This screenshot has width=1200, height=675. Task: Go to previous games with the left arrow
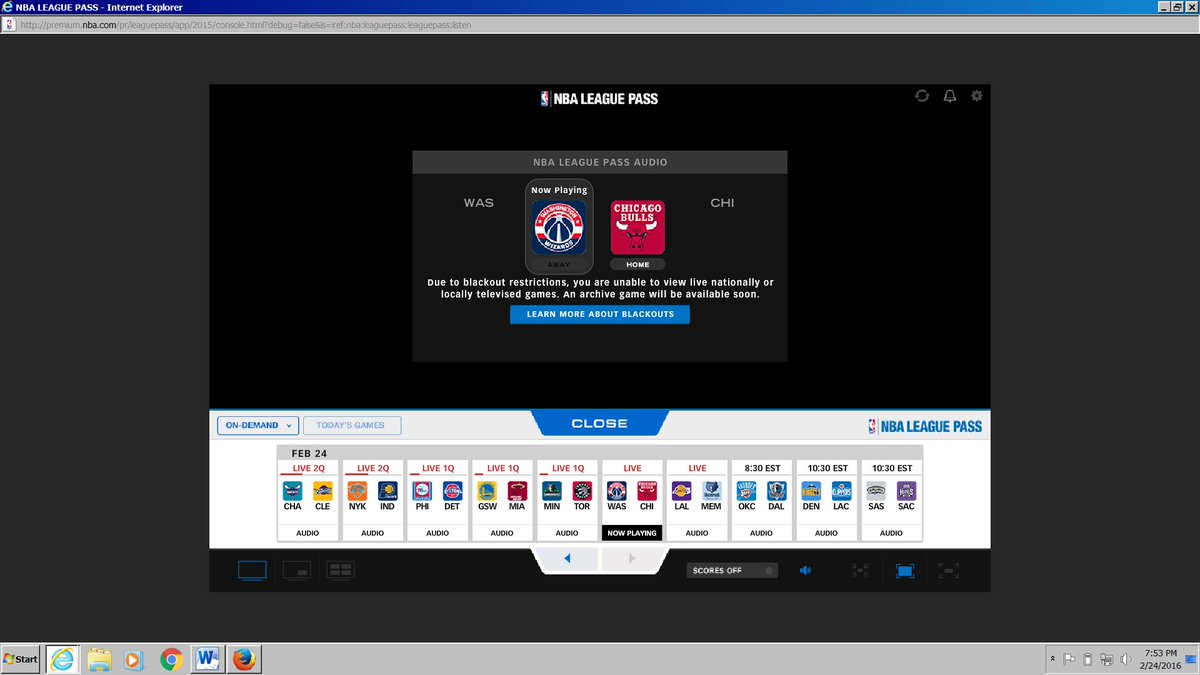tap(567, 559)
